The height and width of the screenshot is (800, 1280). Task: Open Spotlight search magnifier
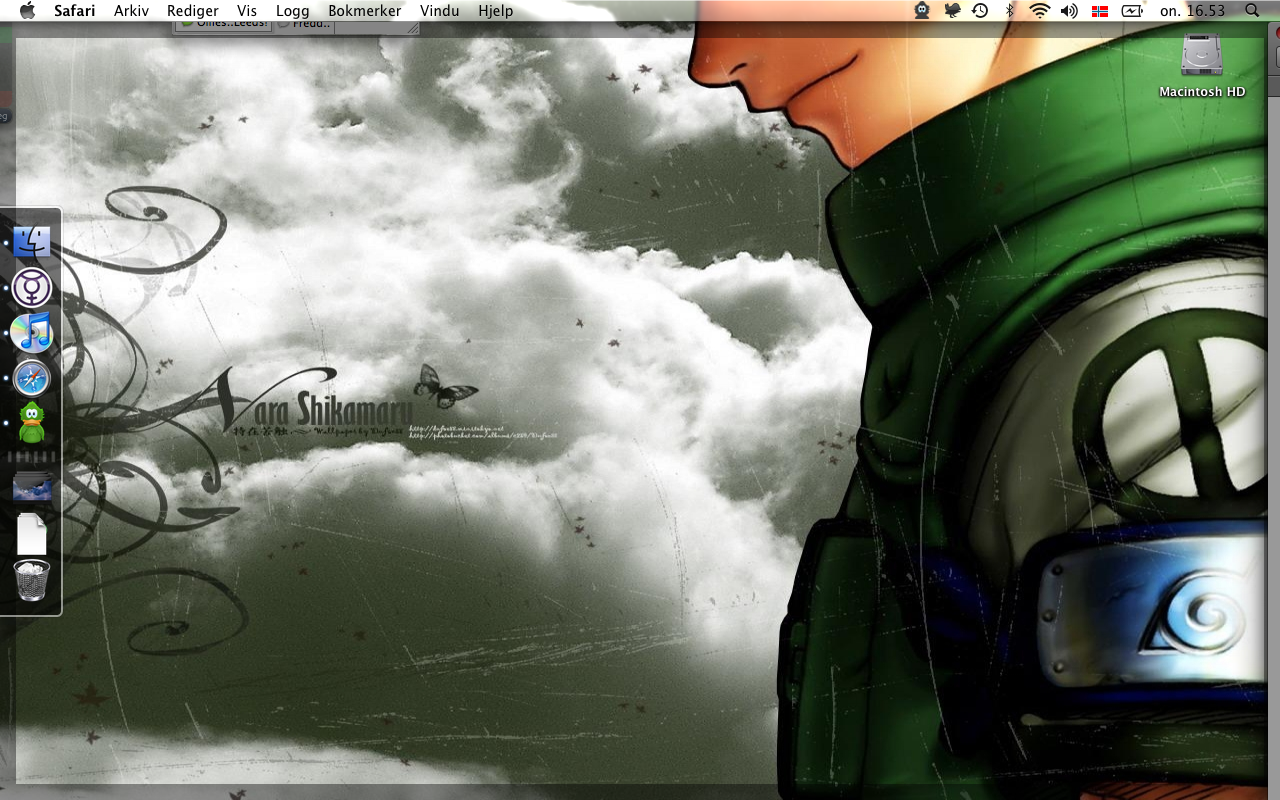point(1253,10)
